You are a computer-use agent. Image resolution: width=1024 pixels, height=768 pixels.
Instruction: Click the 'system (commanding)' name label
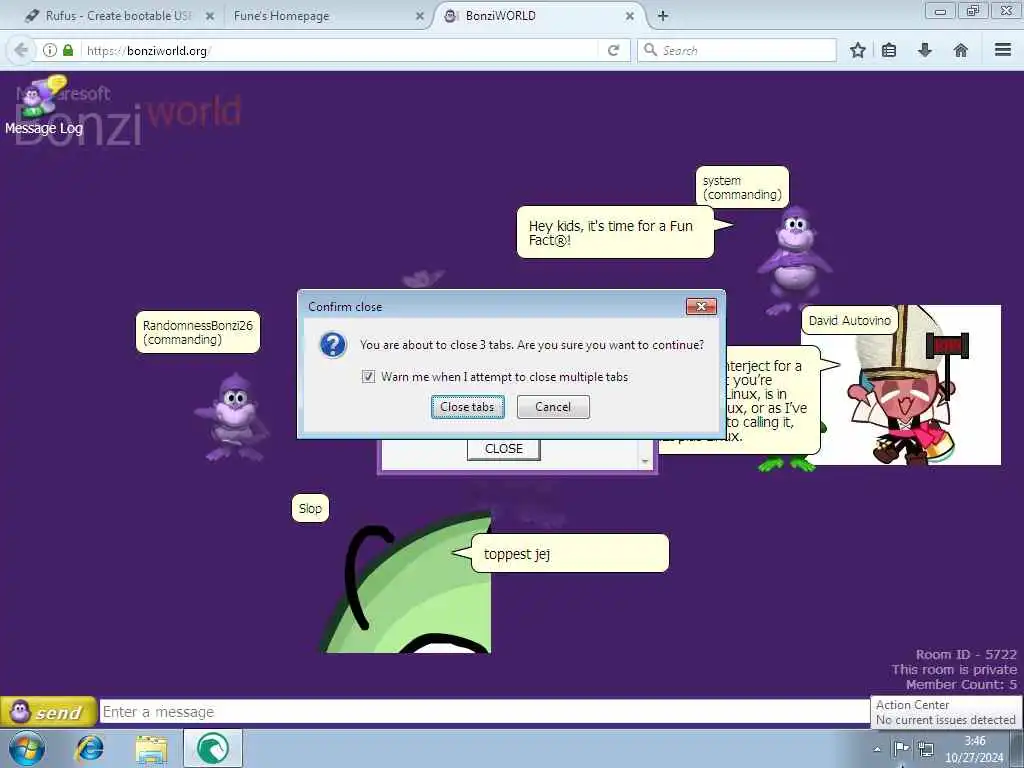point(743,187)
